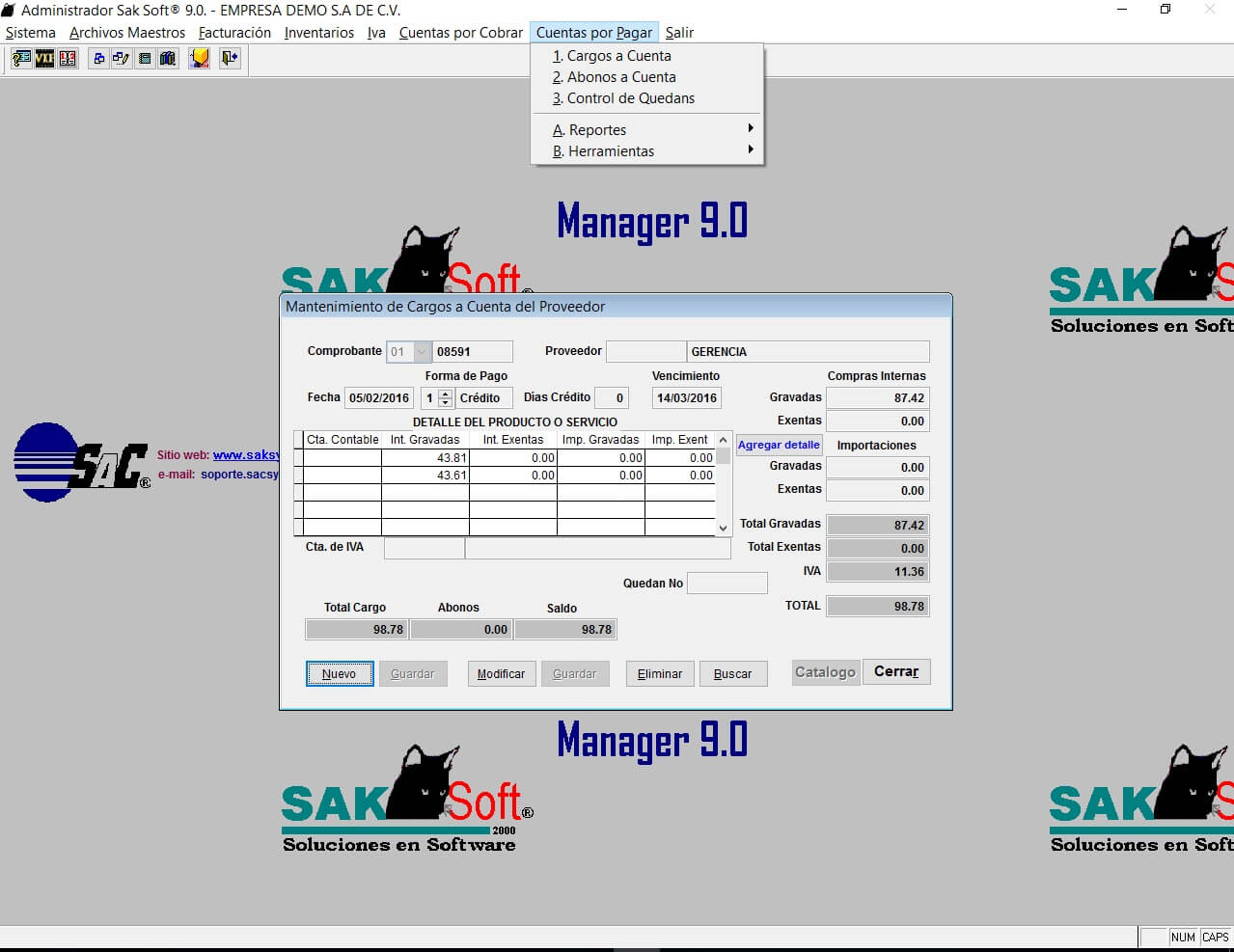
Task: Close the Cuentas por Pagar menu header
Action: [x=594, y=33]
